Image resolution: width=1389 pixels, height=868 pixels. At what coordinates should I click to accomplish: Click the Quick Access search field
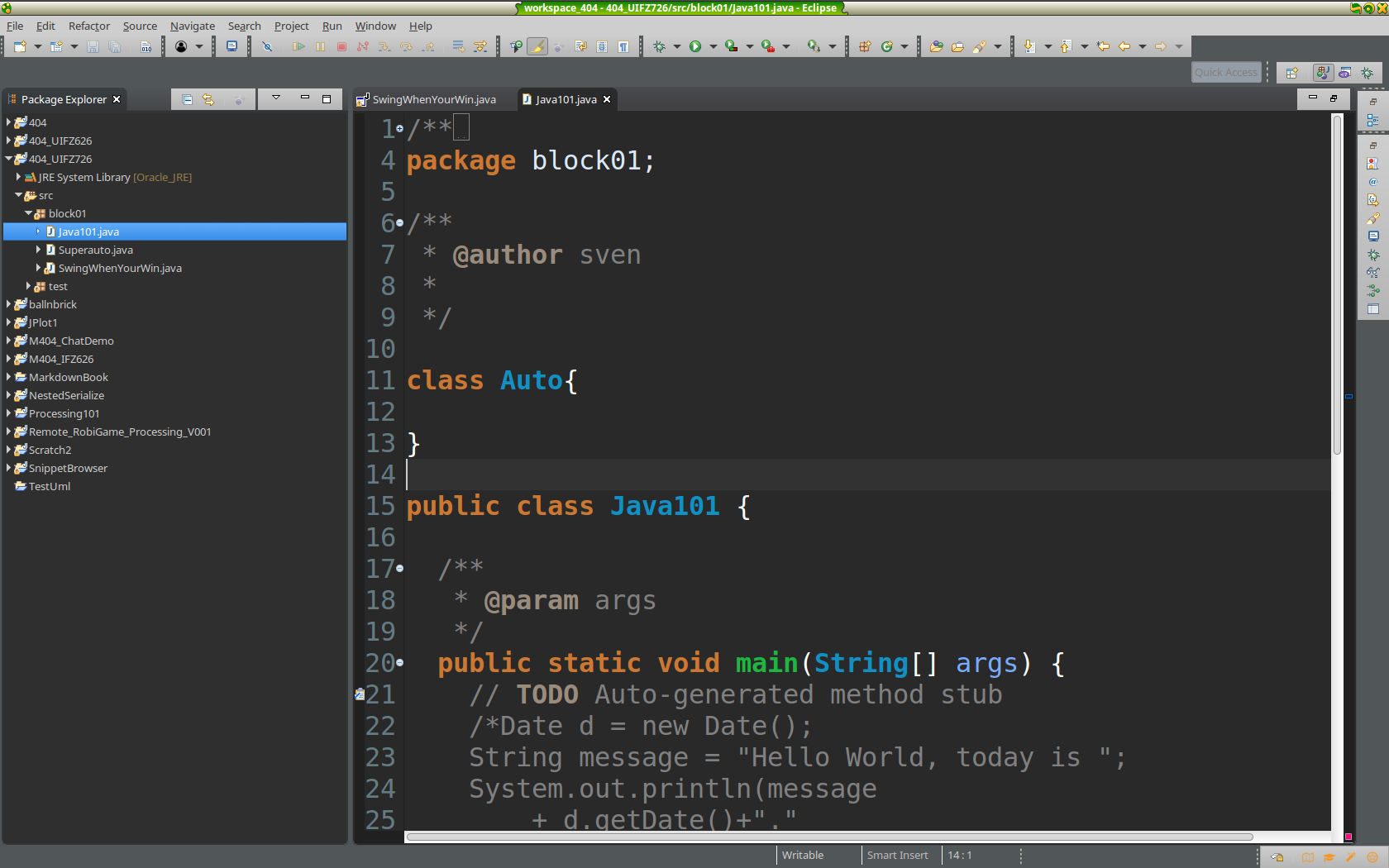(x=1226, y=73)
